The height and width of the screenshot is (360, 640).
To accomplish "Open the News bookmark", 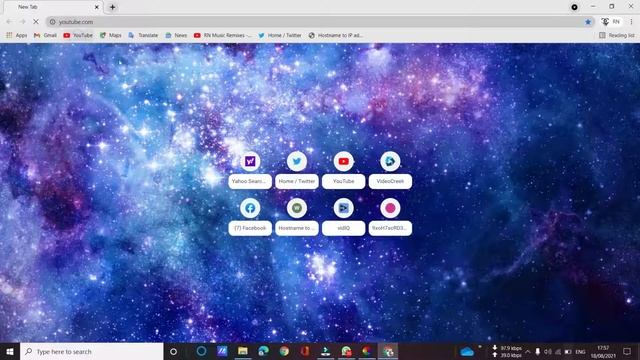I will pyautogui.click(x=176, y=36).
